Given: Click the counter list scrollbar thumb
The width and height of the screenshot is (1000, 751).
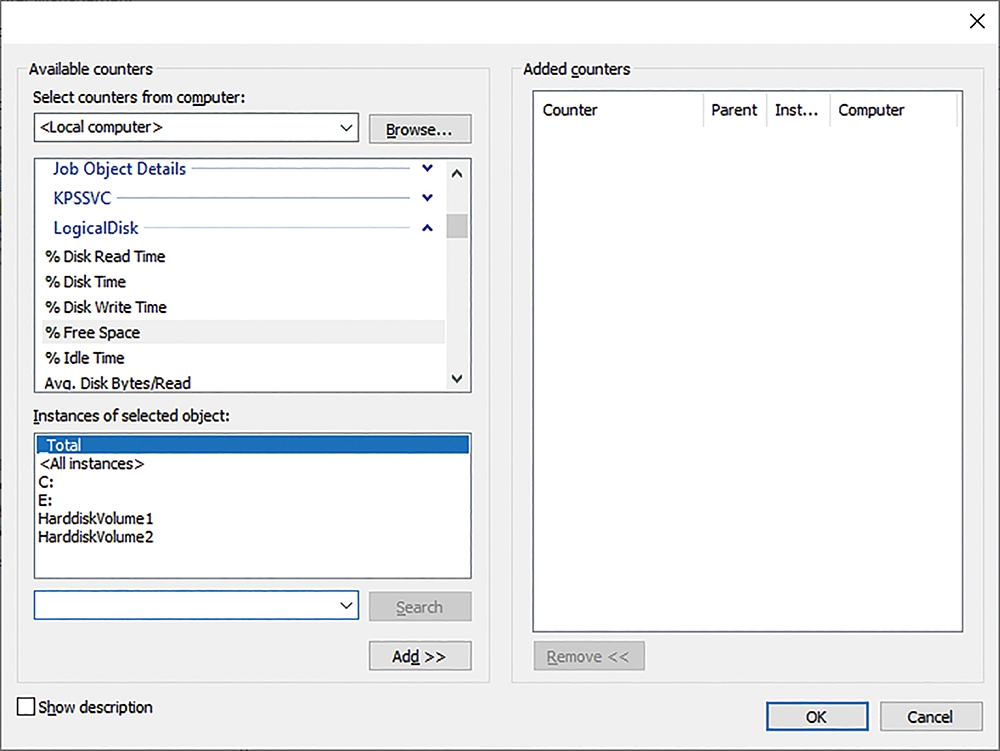Looking at the screenshot, I should (457, 226).
